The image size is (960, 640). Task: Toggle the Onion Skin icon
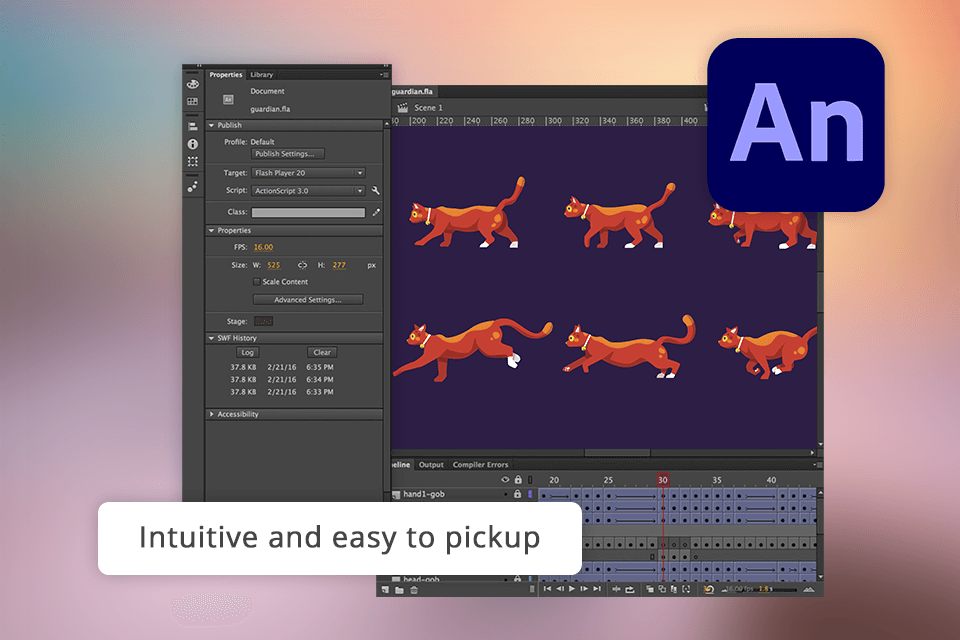(650, 589)
